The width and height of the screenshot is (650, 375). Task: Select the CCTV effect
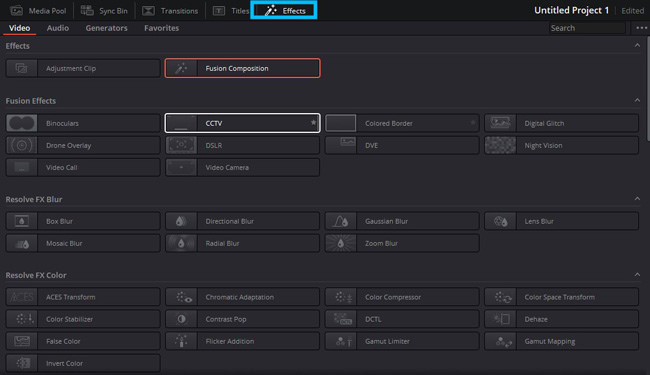(243, 123)
